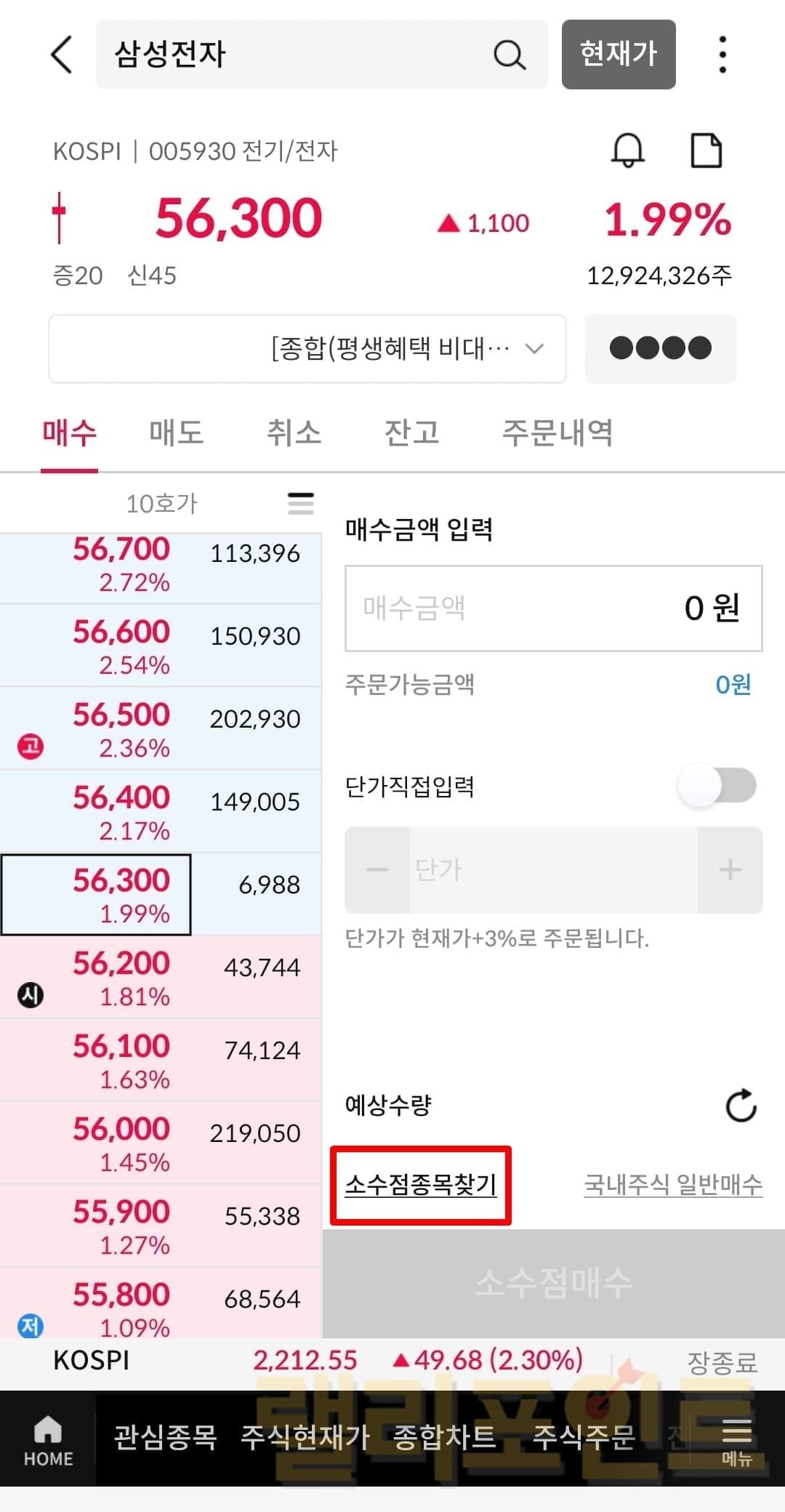Screen dimensions: 785x1512
Task: Tap the 매수금액 input field
Action: click(553, 608)
